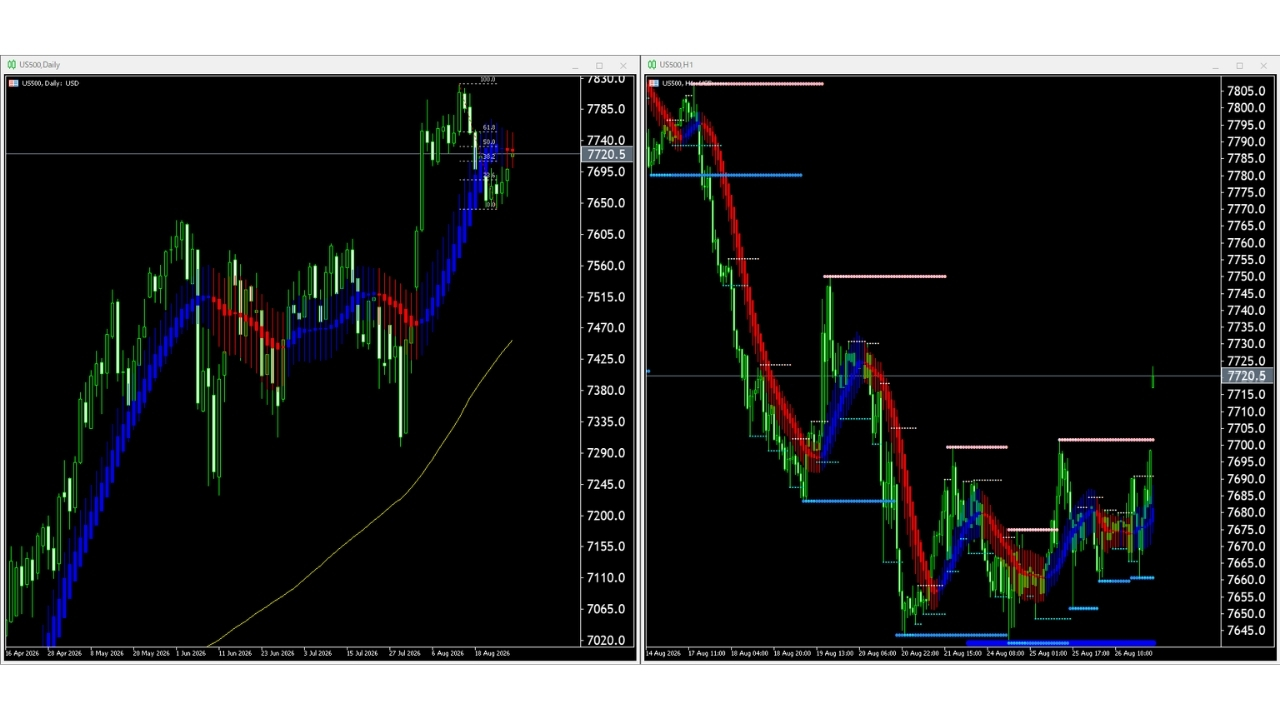
Task: Click the '24 Aug 08:00' time label
Action: coord(1006,653)
